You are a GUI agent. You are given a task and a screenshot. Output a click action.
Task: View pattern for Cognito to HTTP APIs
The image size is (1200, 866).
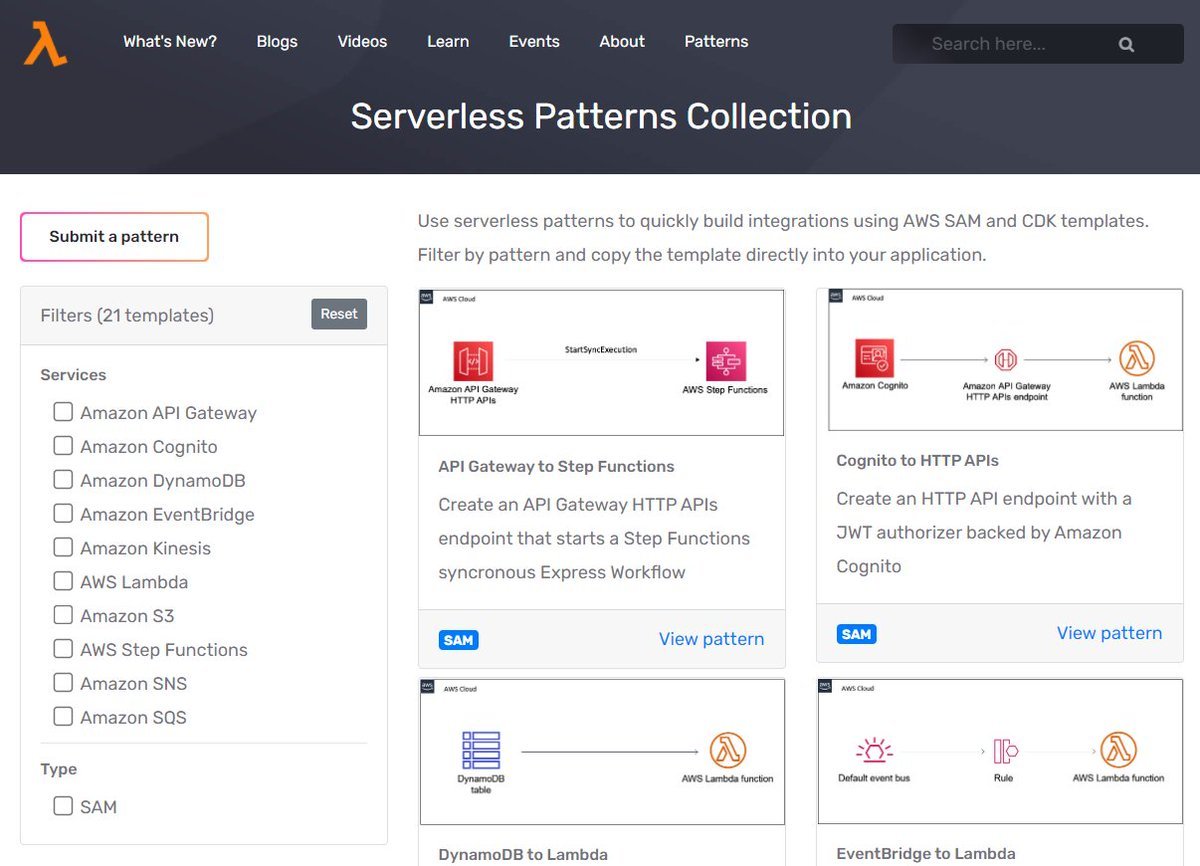tap(1109, 633)
